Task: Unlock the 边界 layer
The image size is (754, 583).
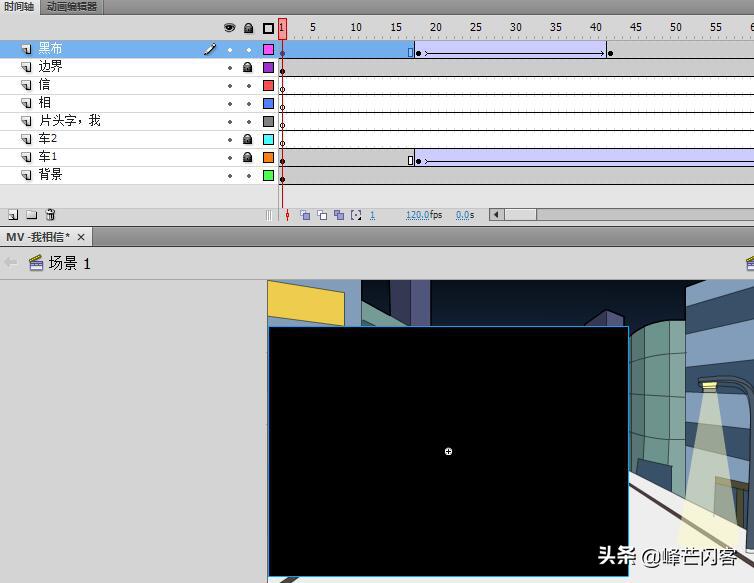Action: [x=248, y=67]
